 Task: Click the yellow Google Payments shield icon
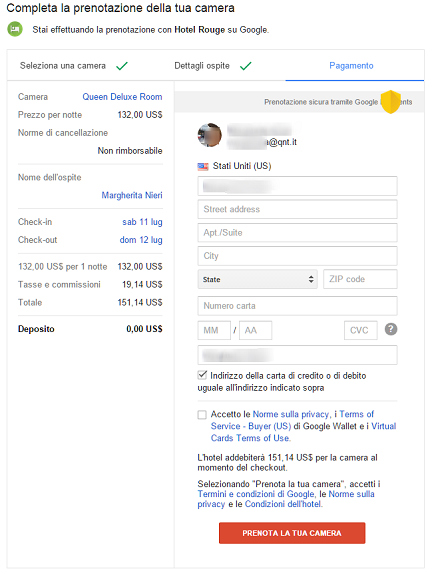[x=390, y=102]
